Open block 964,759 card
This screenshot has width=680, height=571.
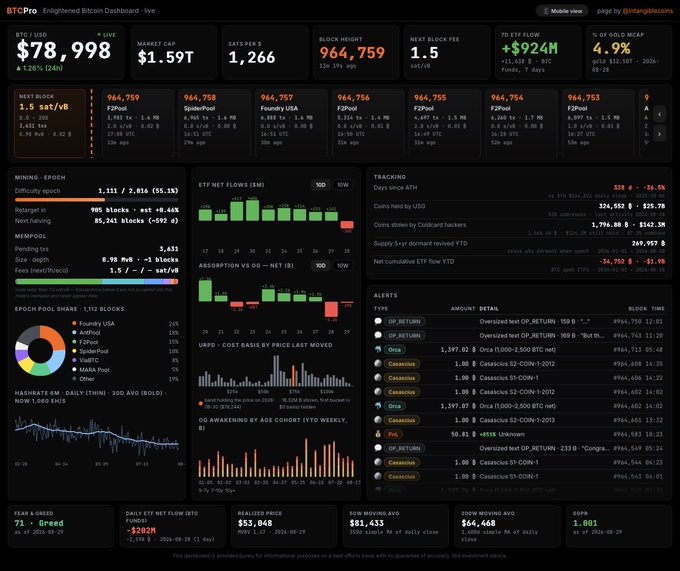[138, 123]
